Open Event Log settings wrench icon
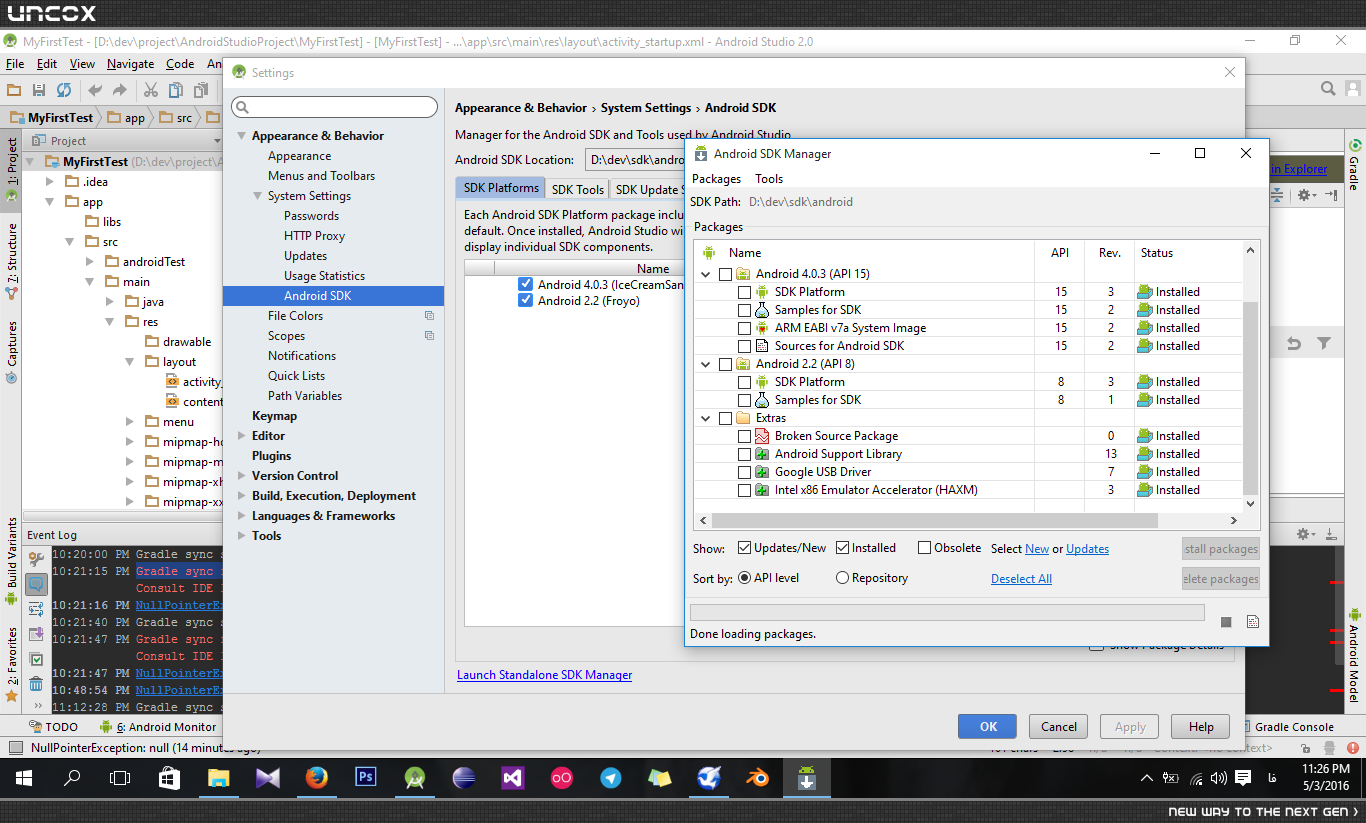Image resolution: width=1366 pixels, height=823 pixels. coord(36,559)
